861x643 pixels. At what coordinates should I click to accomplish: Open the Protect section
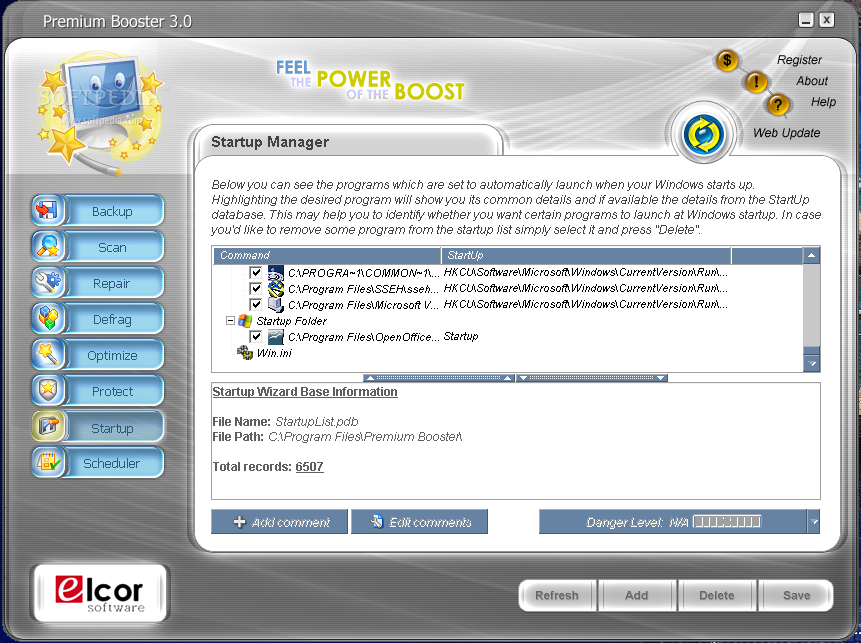[112, 392]
